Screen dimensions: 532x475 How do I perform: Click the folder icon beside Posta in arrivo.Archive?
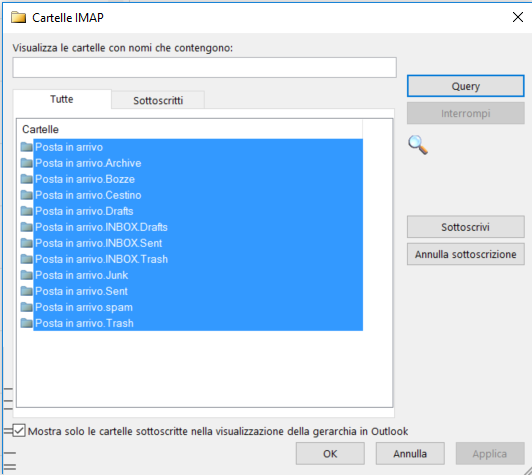click(26, 163)
